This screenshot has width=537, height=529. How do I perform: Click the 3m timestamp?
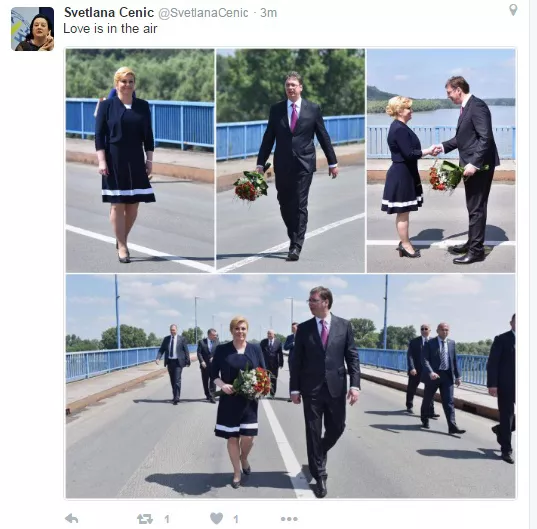click(268, 13)
